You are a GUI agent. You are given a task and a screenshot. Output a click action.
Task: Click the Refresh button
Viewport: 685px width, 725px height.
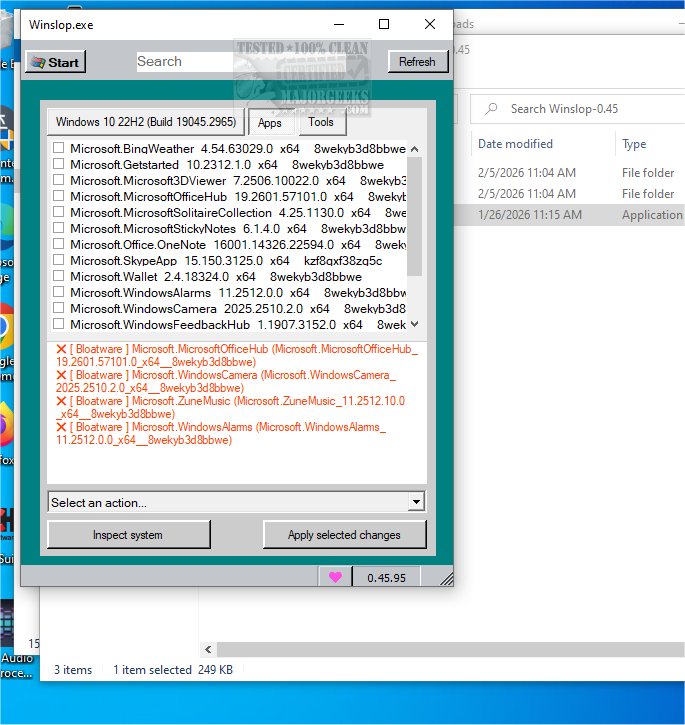417,61
